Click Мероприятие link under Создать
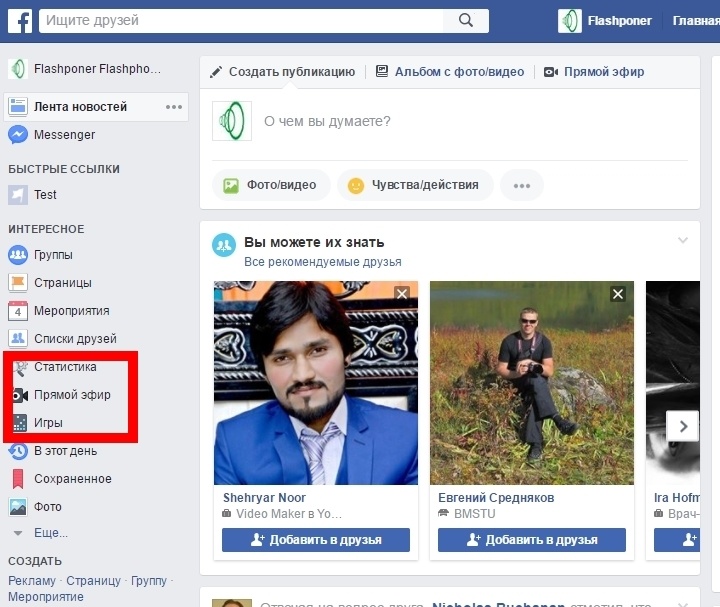 click(46, 597)
